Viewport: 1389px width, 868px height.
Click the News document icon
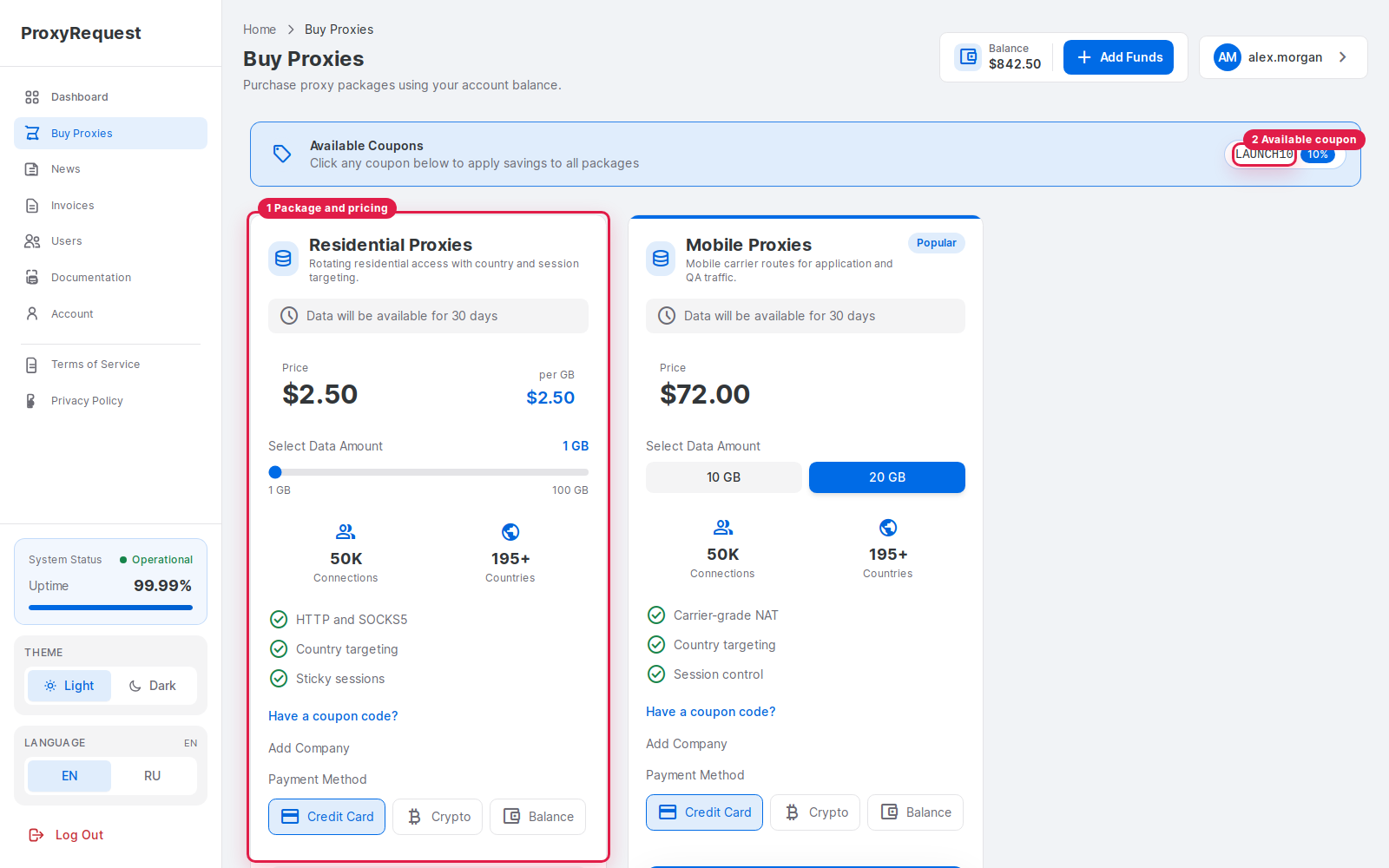32,169
